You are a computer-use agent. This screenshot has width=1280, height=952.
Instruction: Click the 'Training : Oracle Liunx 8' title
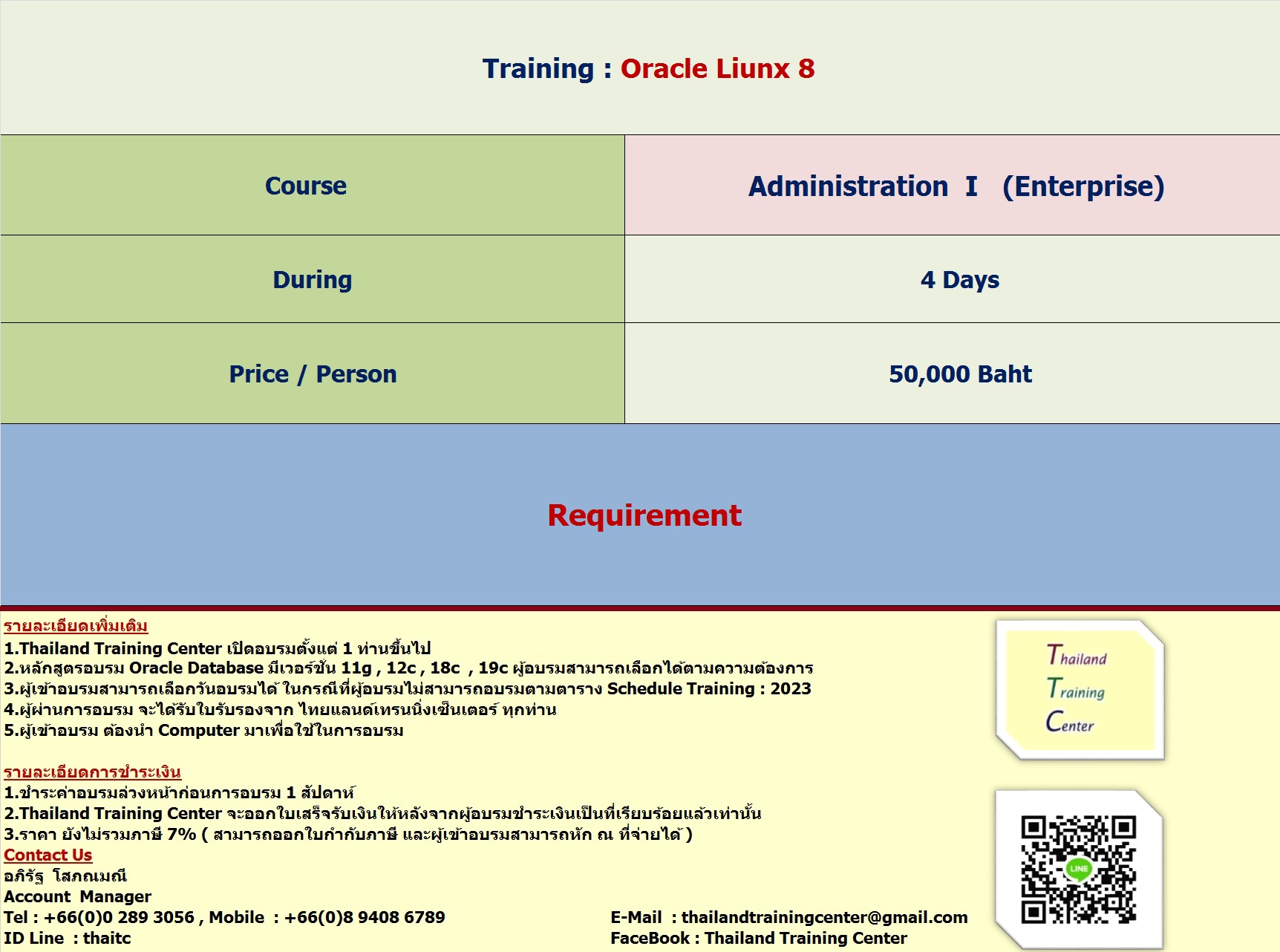[648, 68]
